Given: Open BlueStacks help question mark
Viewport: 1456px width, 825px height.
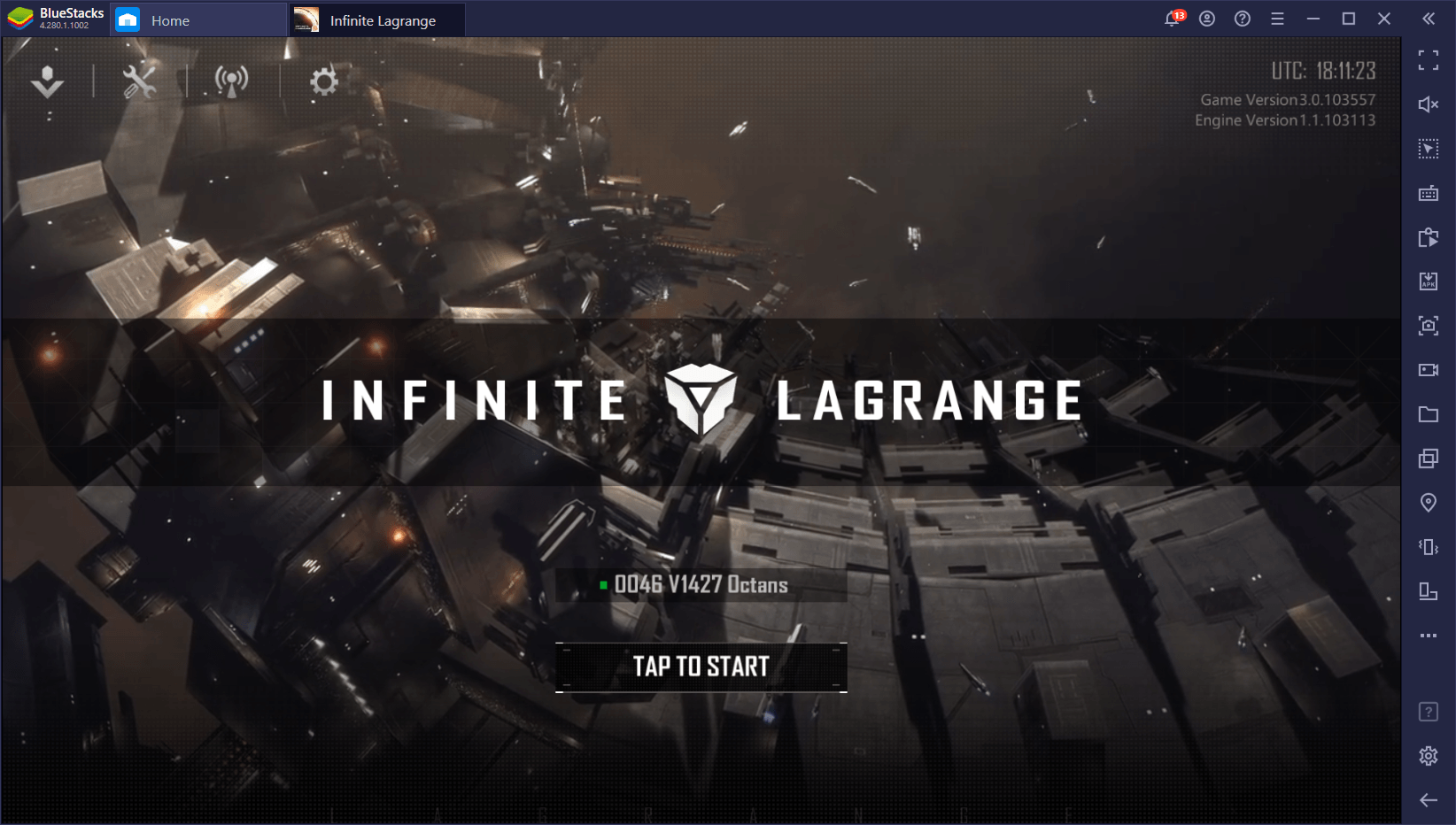Looking at the screenshot, I should tap(1243, 19).
